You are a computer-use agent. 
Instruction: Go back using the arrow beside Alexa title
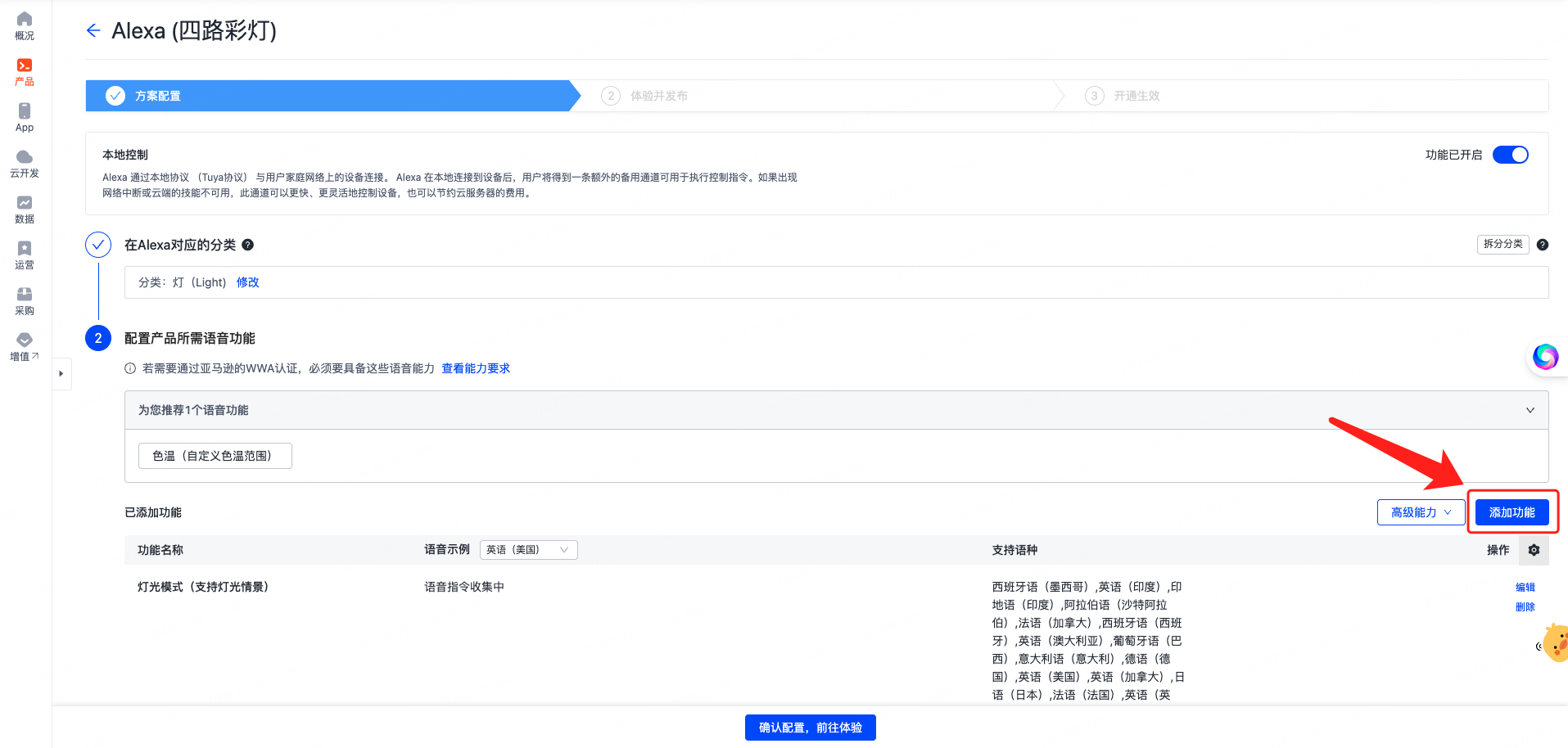(x=93, y=30)
